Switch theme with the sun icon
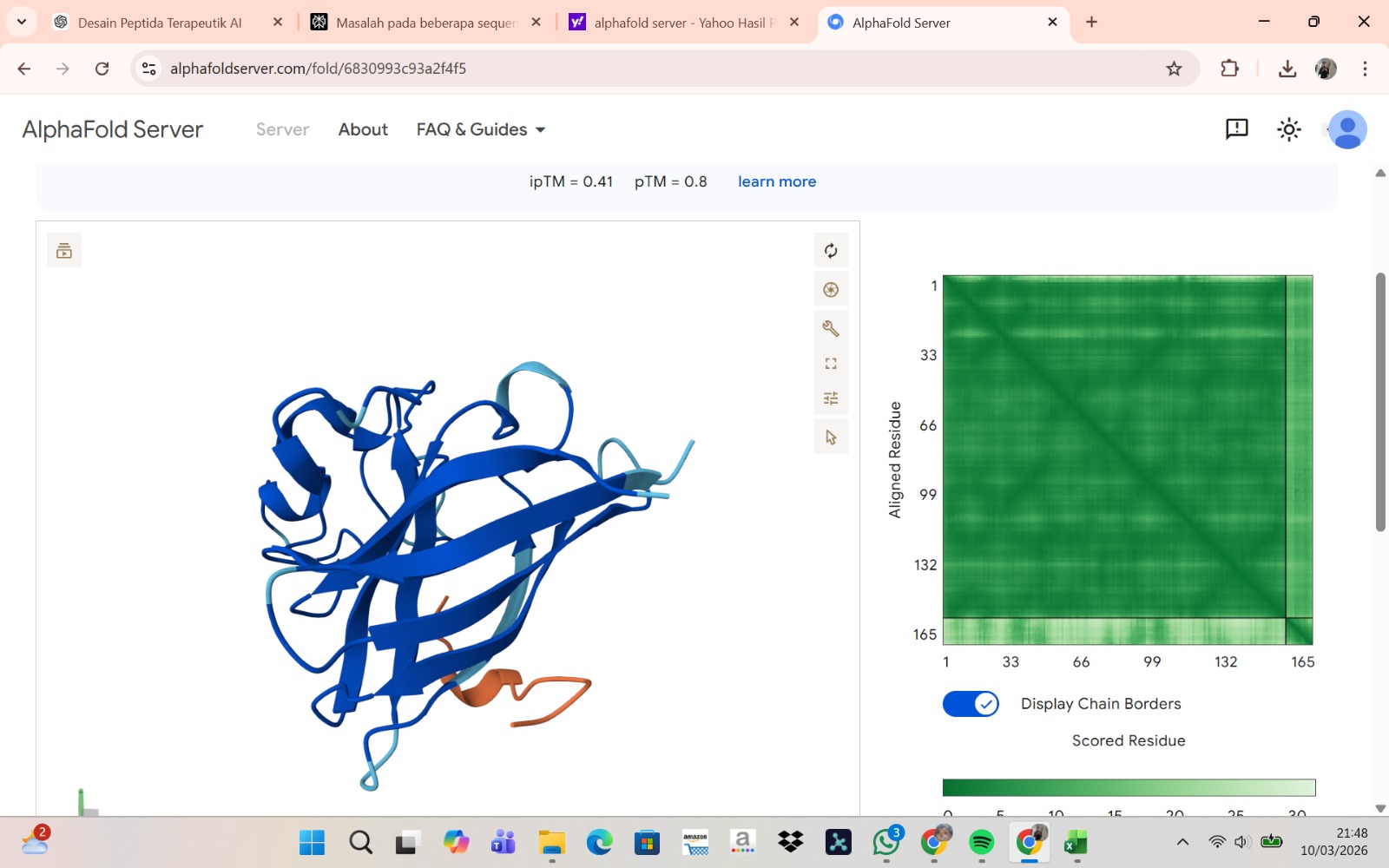The height and width of the screenshot is (868, 1389). pos(1288,129)
